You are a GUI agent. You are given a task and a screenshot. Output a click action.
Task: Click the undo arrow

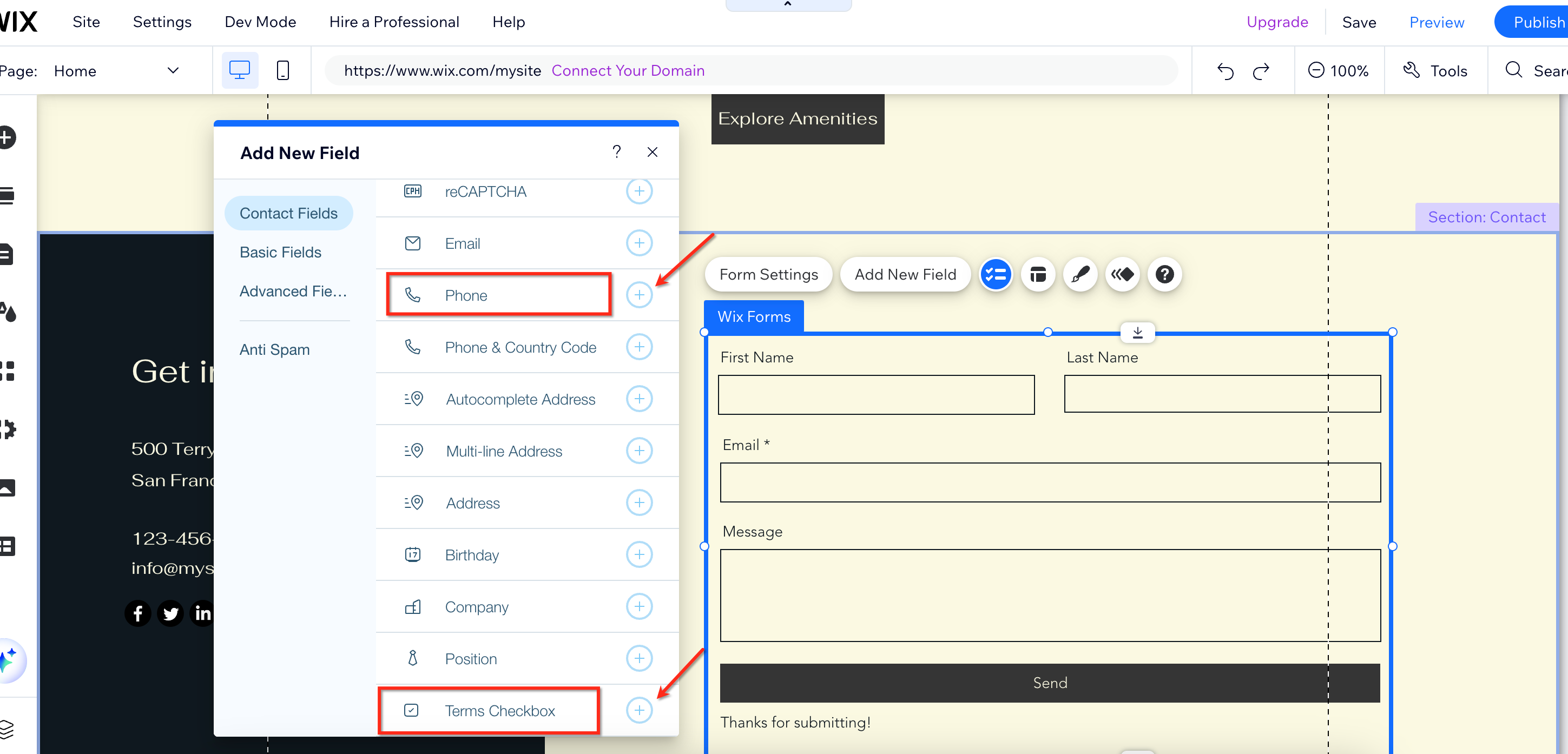point(1226,71)
